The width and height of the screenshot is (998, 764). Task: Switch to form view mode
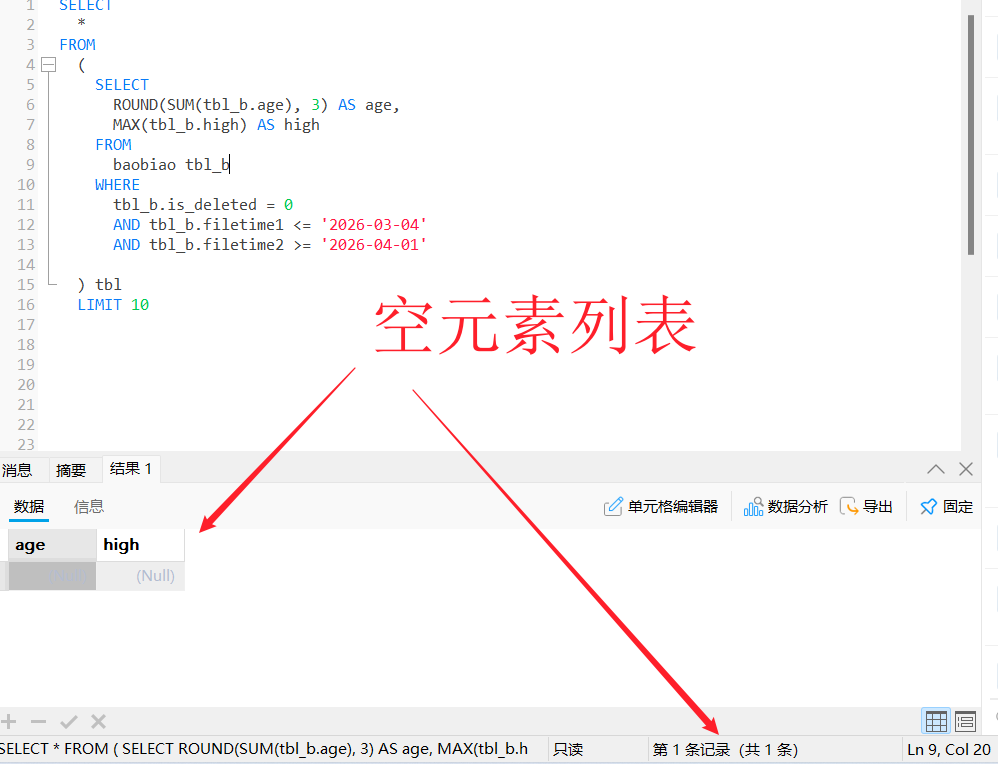(965, 721)
